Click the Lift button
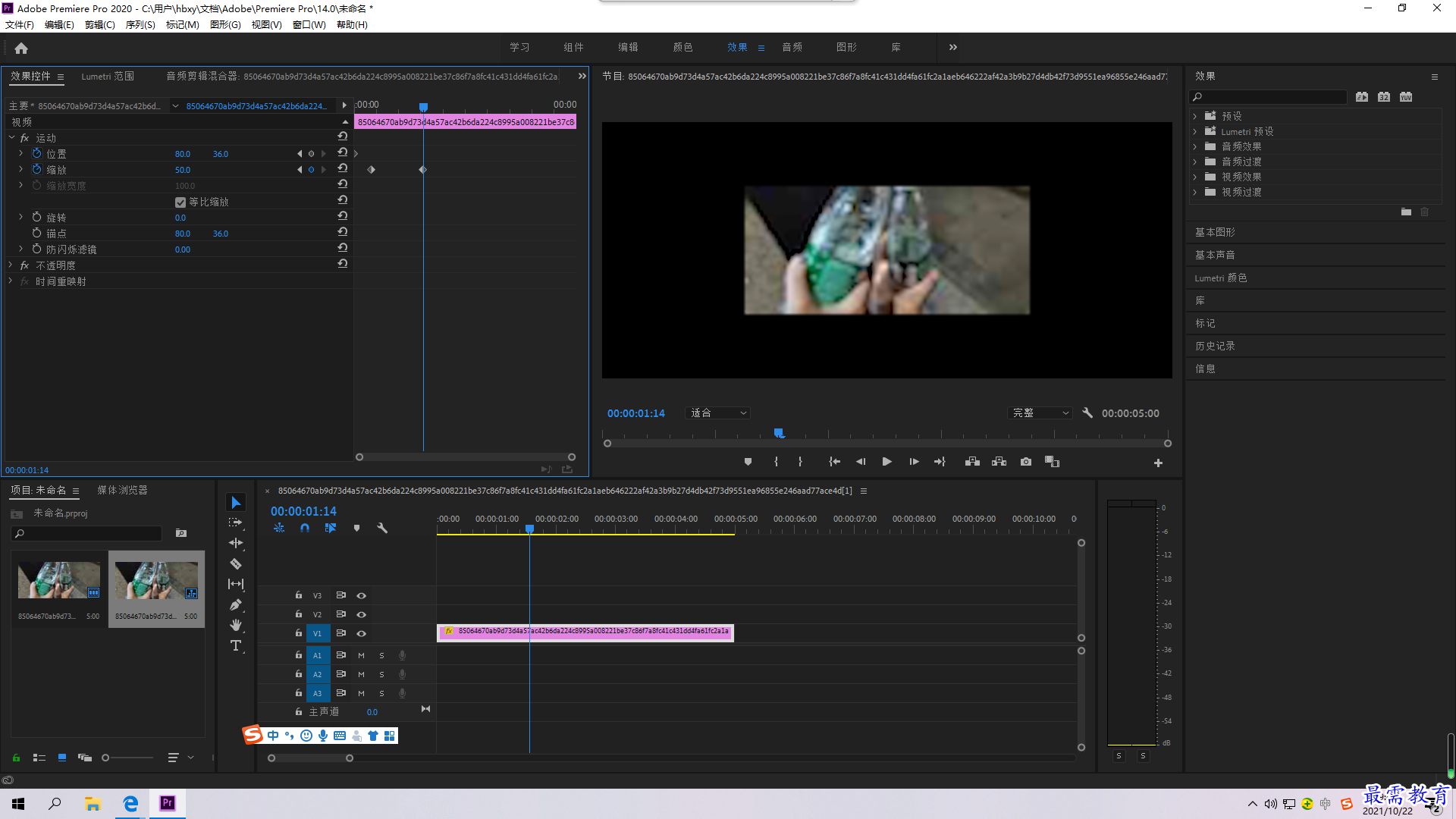Screen dimensions: 1456x819 [x=972, y=462]
